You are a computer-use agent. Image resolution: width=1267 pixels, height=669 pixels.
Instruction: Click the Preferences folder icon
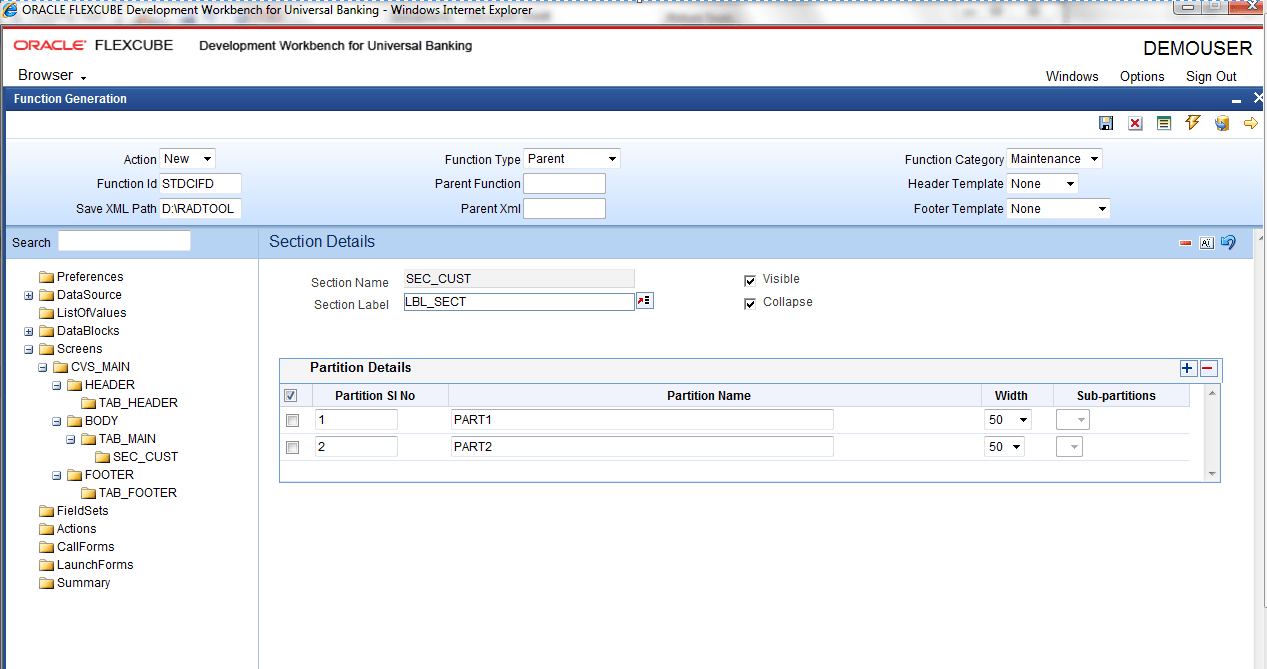click(x=46, y=277)
